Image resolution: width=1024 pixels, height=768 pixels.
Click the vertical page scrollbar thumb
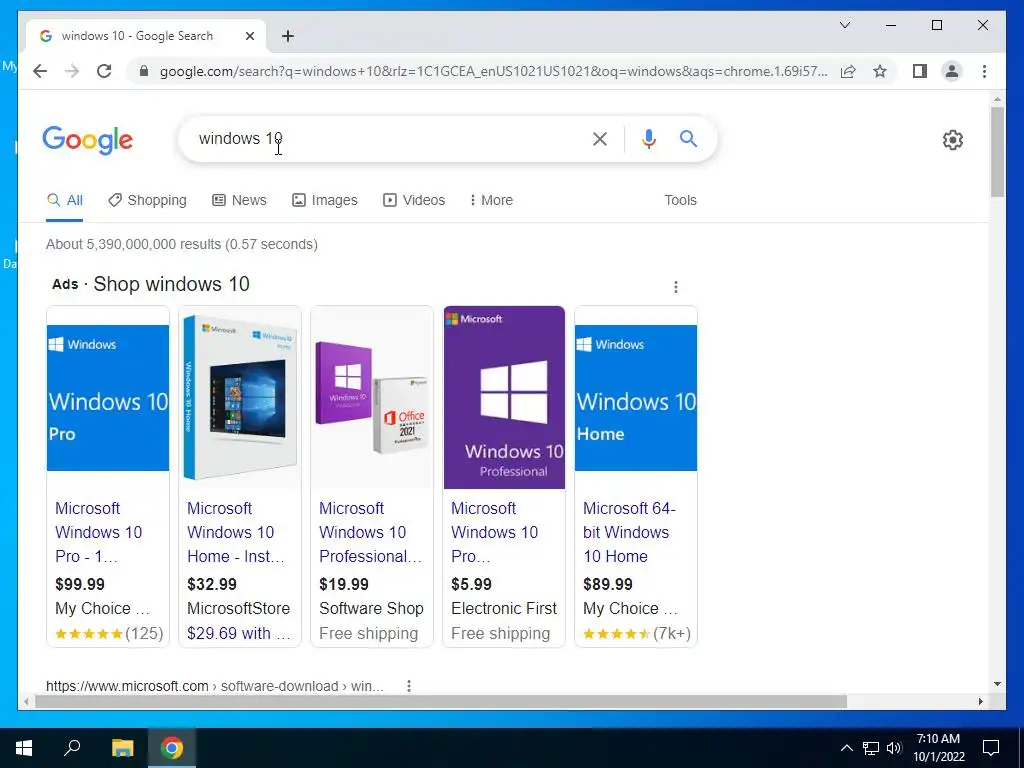click(997, 151)
